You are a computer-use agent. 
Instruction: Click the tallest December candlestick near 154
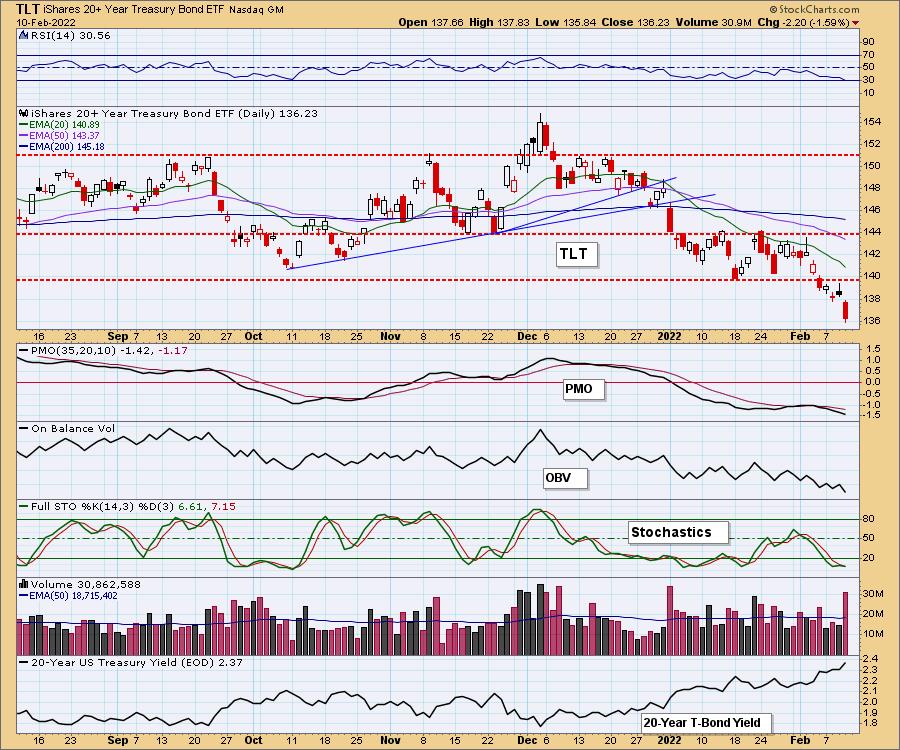540,133
